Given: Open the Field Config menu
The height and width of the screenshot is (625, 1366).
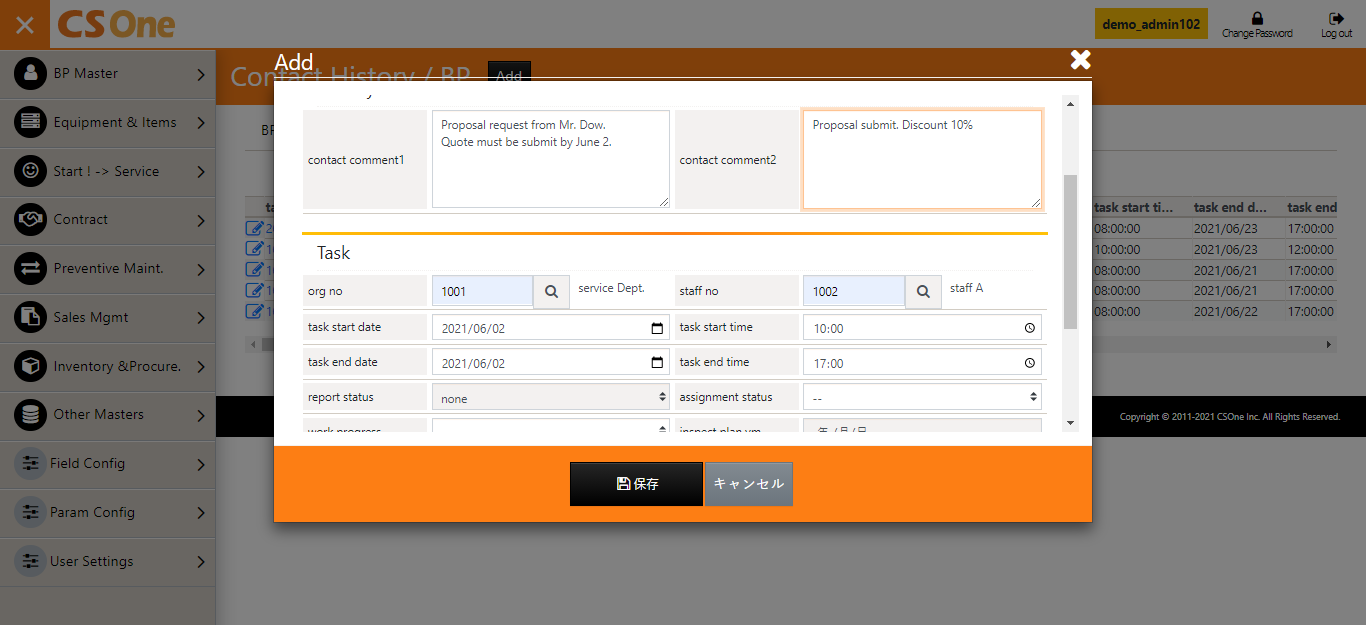Looking at the screenshot, I should [107, 463].
